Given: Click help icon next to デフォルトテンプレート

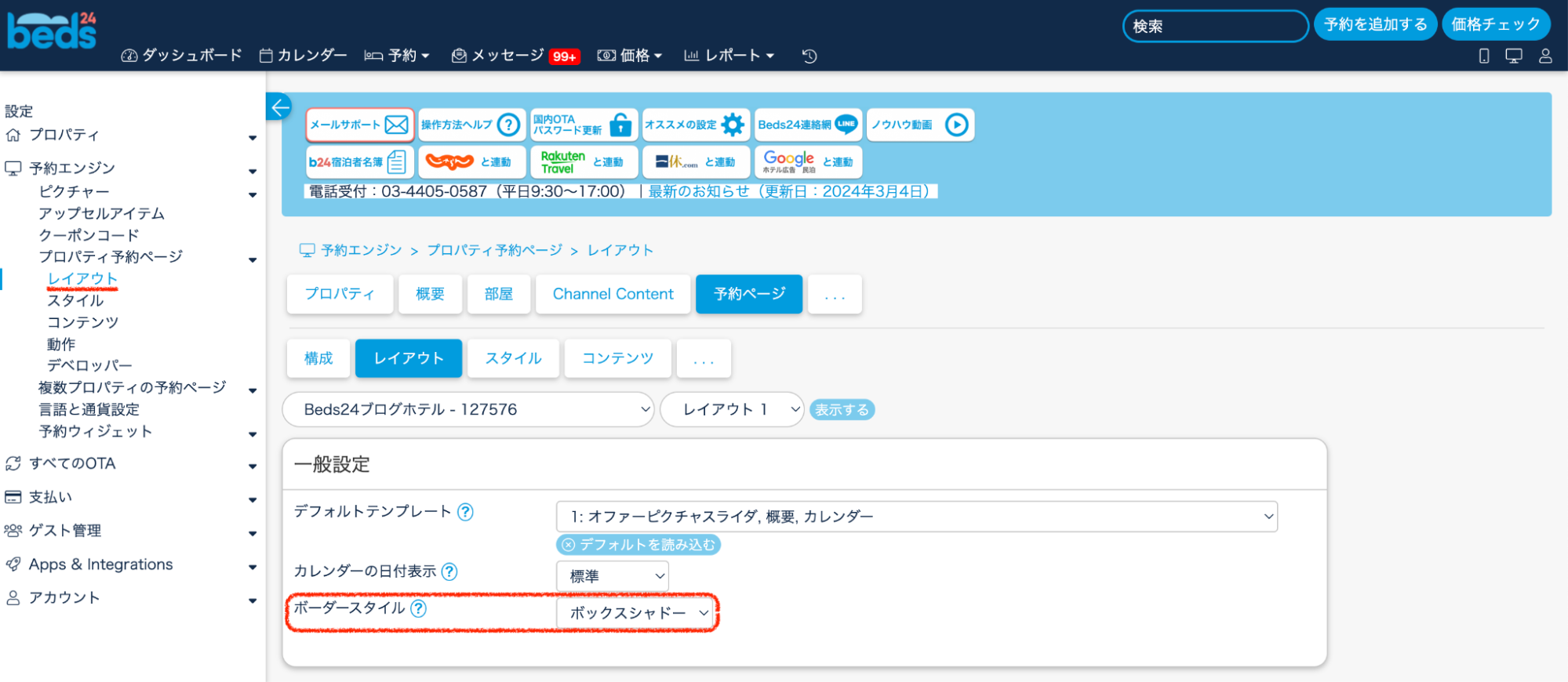Looking at the screenshot, I should pyautogui.click(x=465, y=512).
